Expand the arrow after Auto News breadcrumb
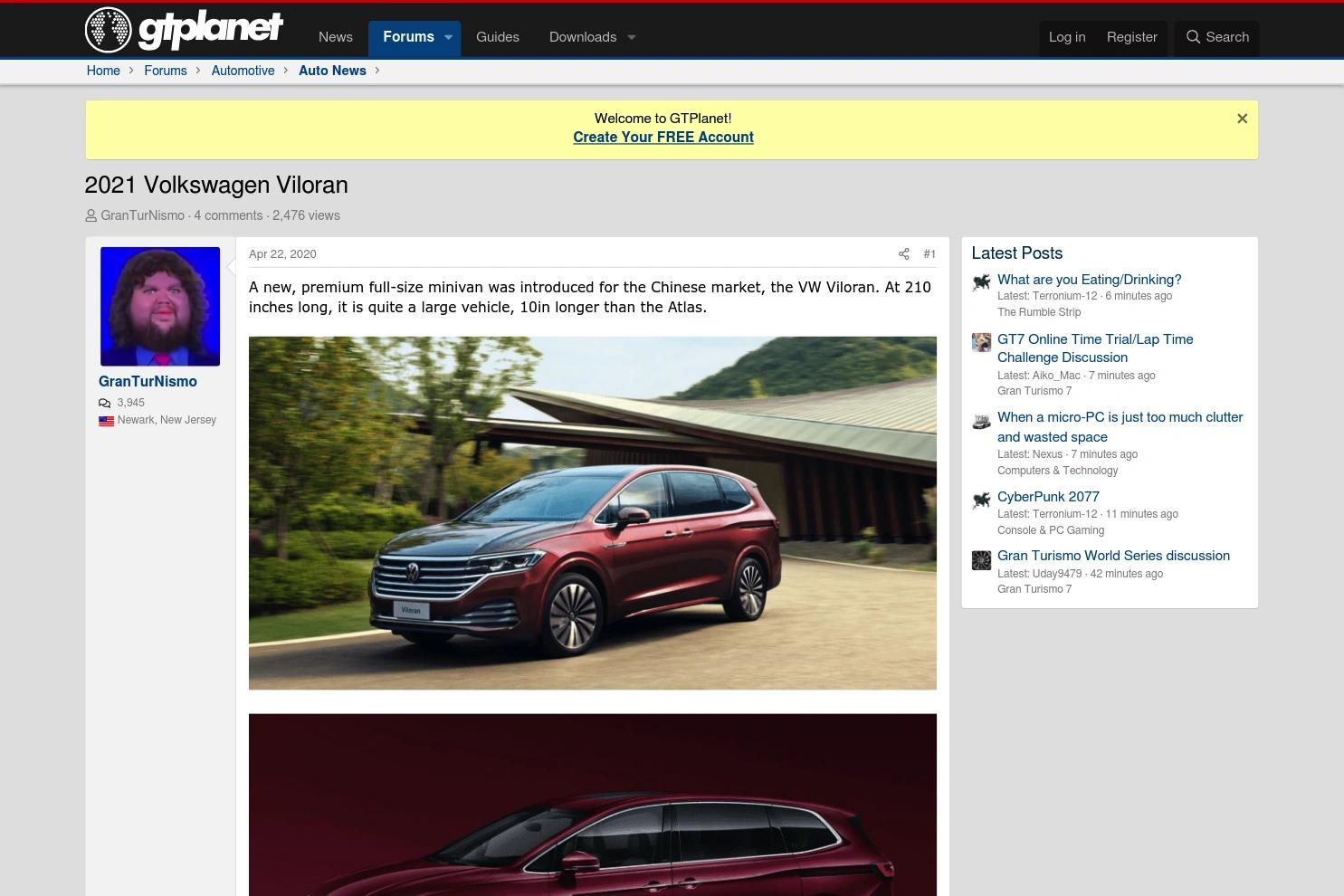Image resolution: width=1344 pixels, height=896 pixels. click(x=377, y=71)
